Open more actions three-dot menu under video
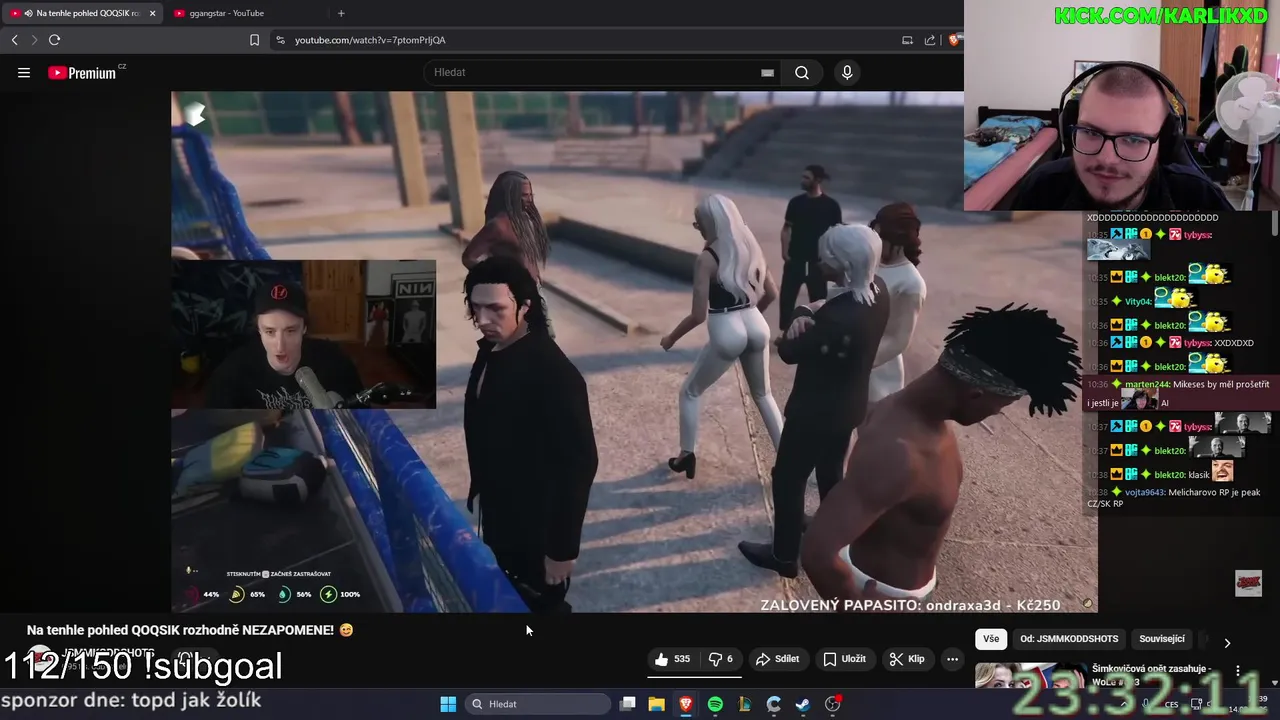Screen dimensions: 1280x720 [x=952, y=659]
